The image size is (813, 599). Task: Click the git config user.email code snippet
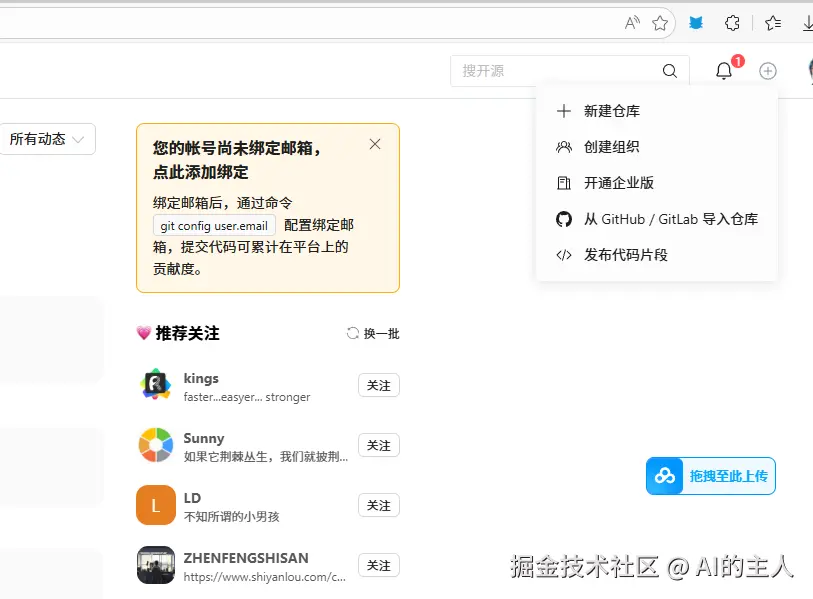[x=214, y=226]
